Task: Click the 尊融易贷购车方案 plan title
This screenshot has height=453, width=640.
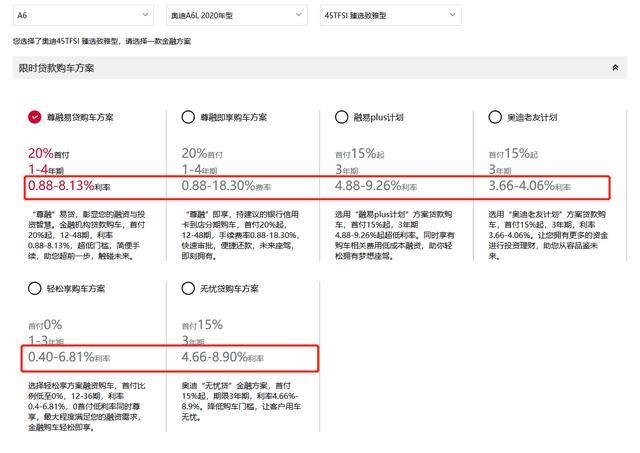Action: (x=80, y=118)
